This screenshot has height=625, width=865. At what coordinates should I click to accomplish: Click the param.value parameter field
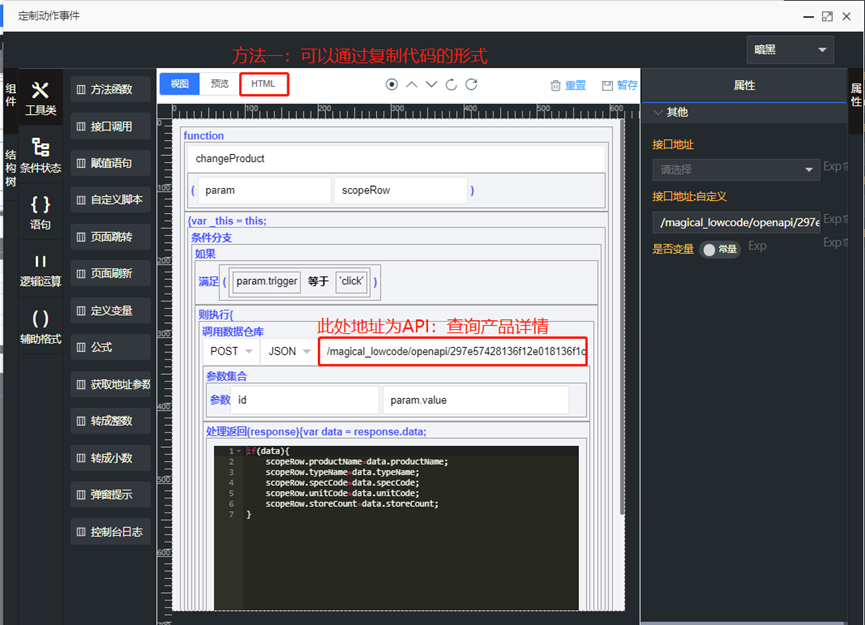[476, 400]
